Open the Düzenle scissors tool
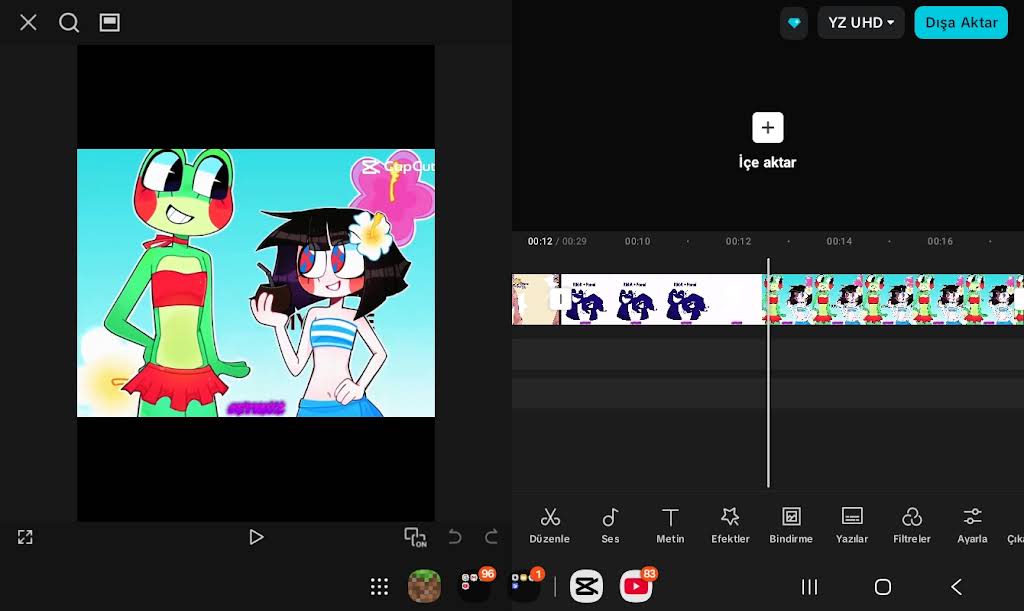This screenshot has height=611, width=1024. coord(549,525)
